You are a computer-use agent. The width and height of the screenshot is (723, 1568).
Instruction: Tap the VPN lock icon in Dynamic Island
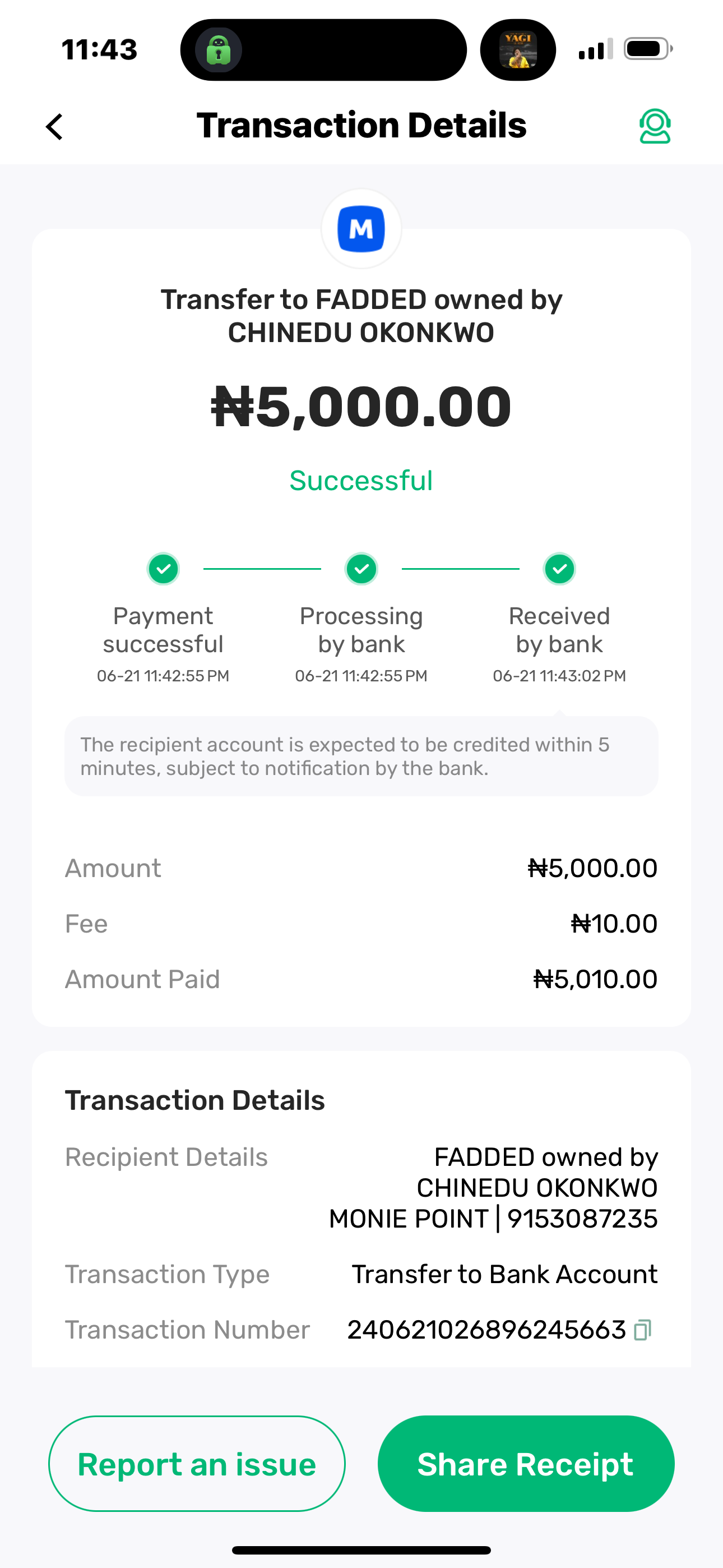pos(219,50)
